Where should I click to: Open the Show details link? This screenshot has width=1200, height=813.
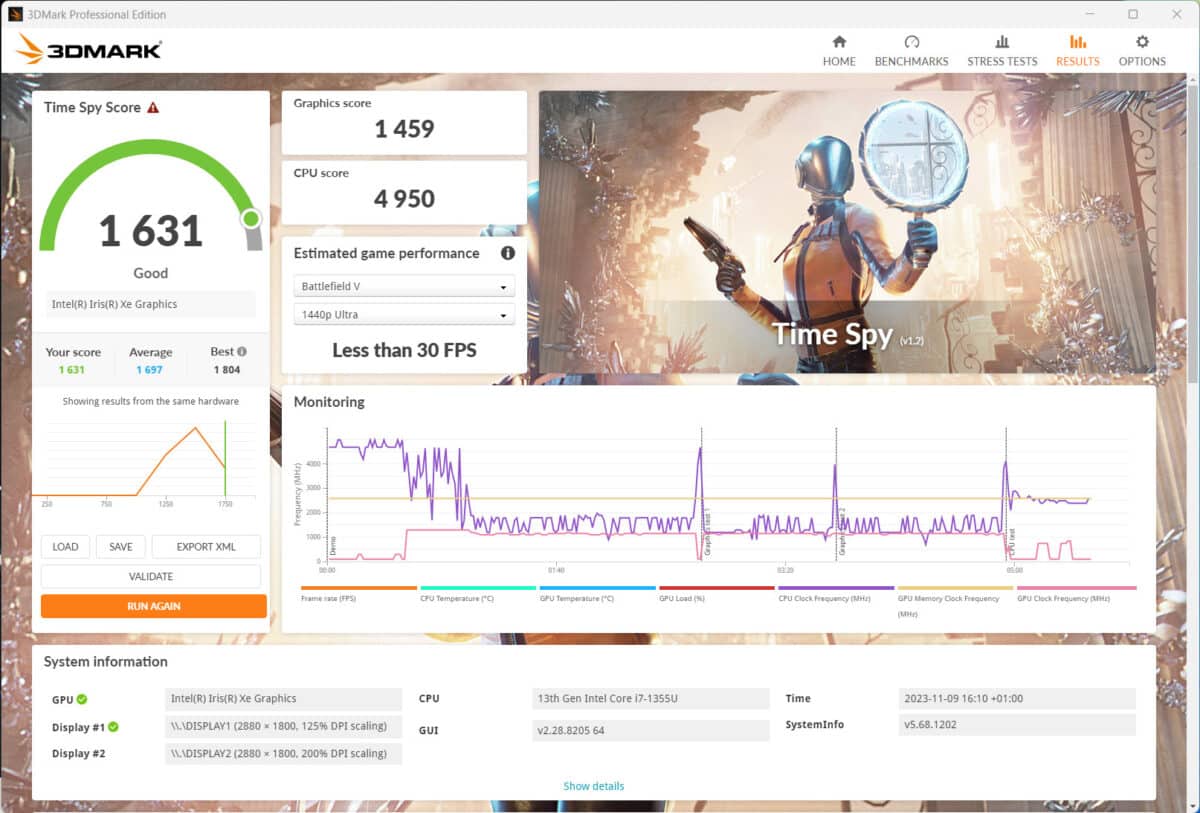click(594, 786)
